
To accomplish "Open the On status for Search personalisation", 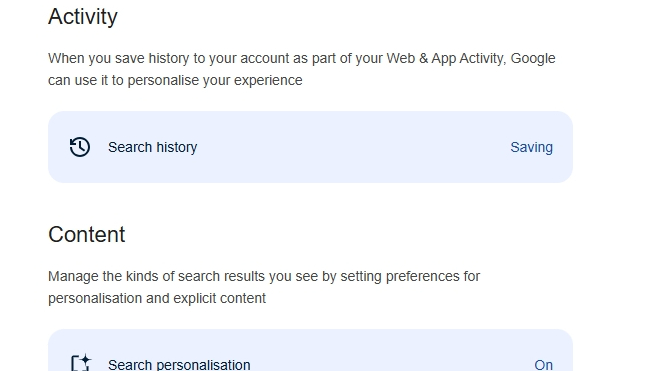I will click(x=543, y=365).
